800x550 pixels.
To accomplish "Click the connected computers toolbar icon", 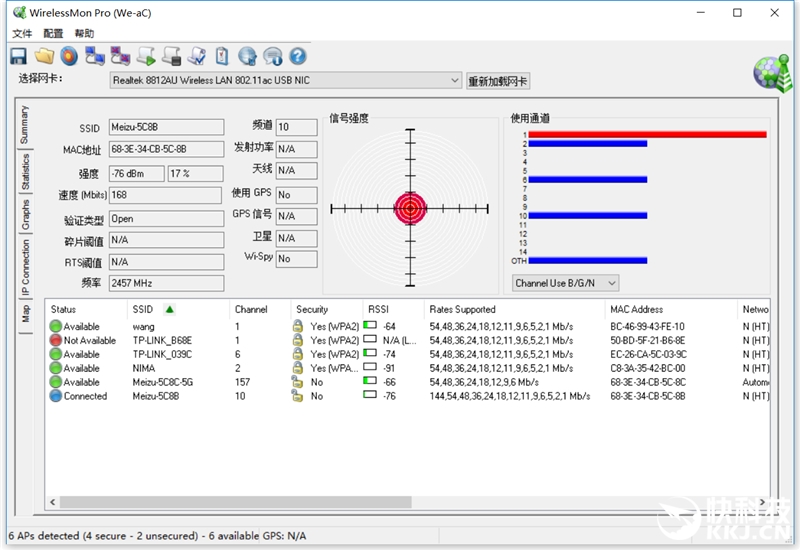I will [95, 56].
